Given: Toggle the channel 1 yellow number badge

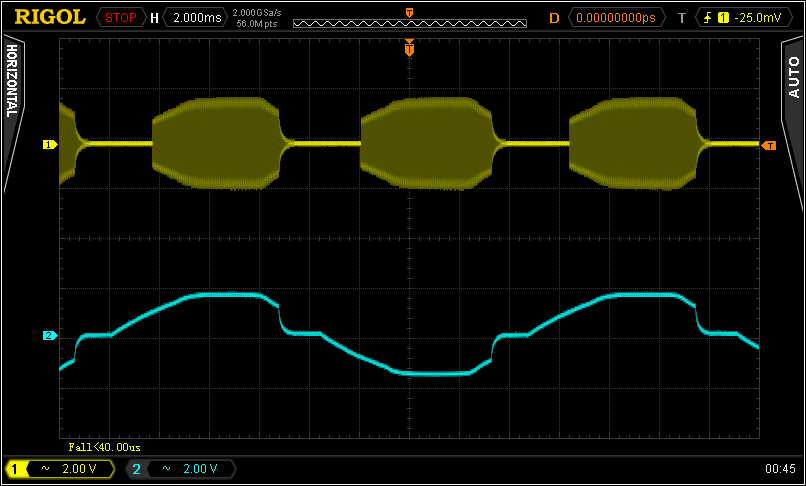Looking at the screenshot, I should (15, 469).
